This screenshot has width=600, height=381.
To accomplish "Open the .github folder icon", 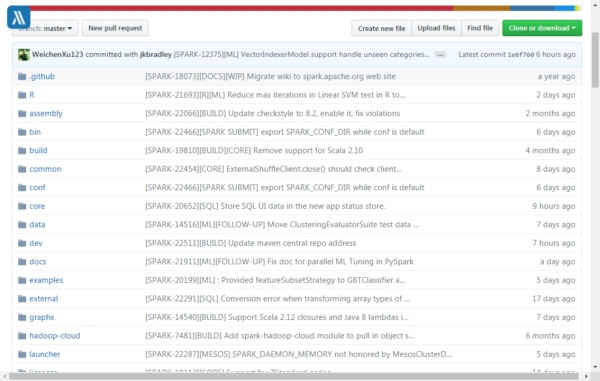I will (22, 77).
